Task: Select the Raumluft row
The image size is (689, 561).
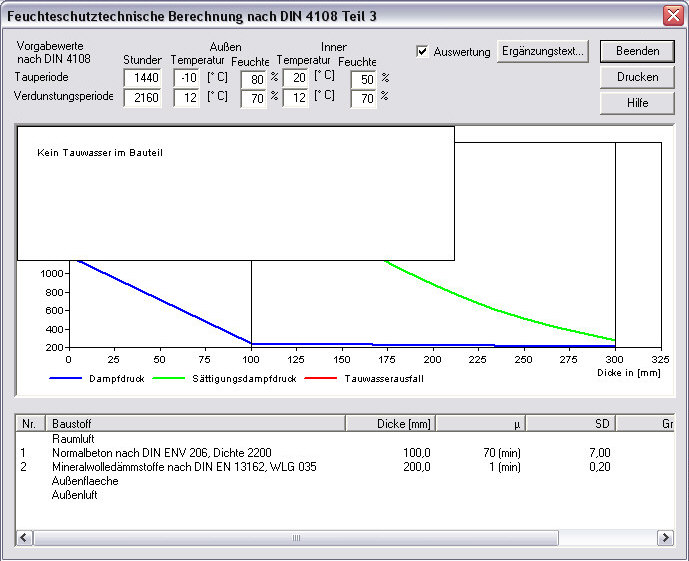Action: [344, 439]
